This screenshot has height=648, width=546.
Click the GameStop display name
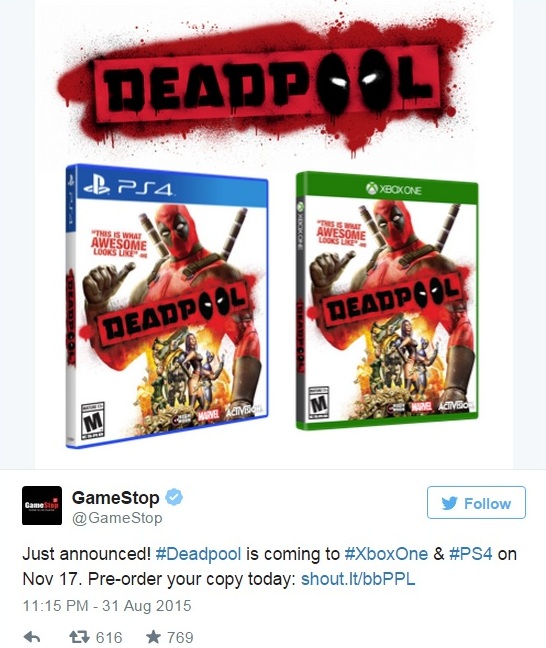[x=115, y=498]
